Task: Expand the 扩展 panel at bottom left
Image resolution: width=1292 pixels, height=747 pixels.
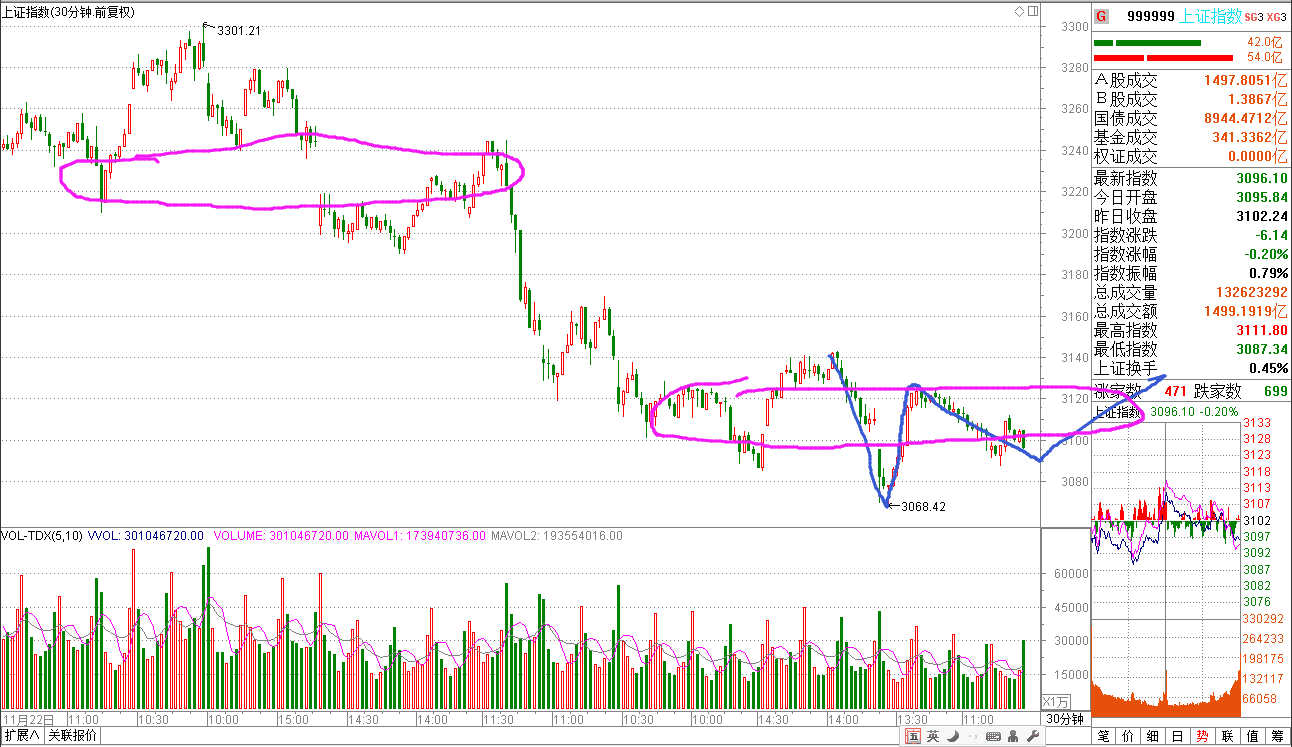Action: [x=21, y=736]
